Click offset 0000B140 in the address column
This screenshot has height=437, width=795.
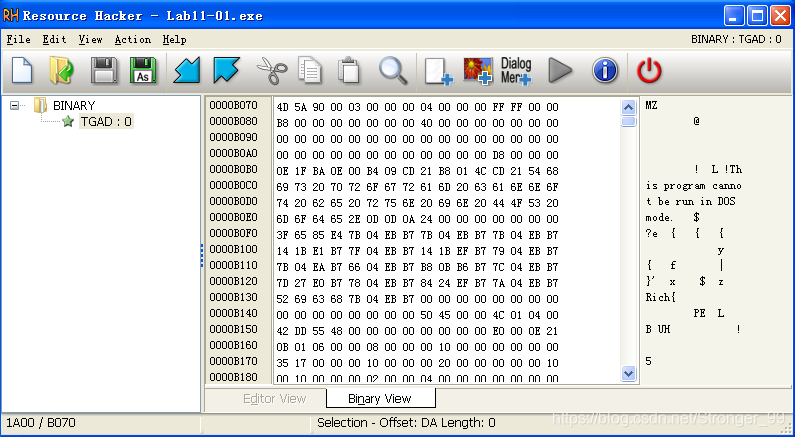click(234, 313)
